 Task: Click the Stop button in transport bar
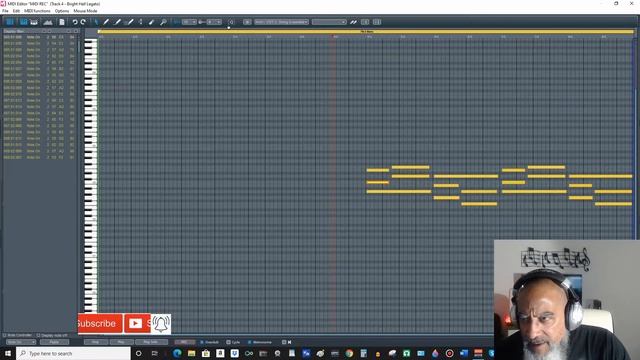(x=96, y=342)
